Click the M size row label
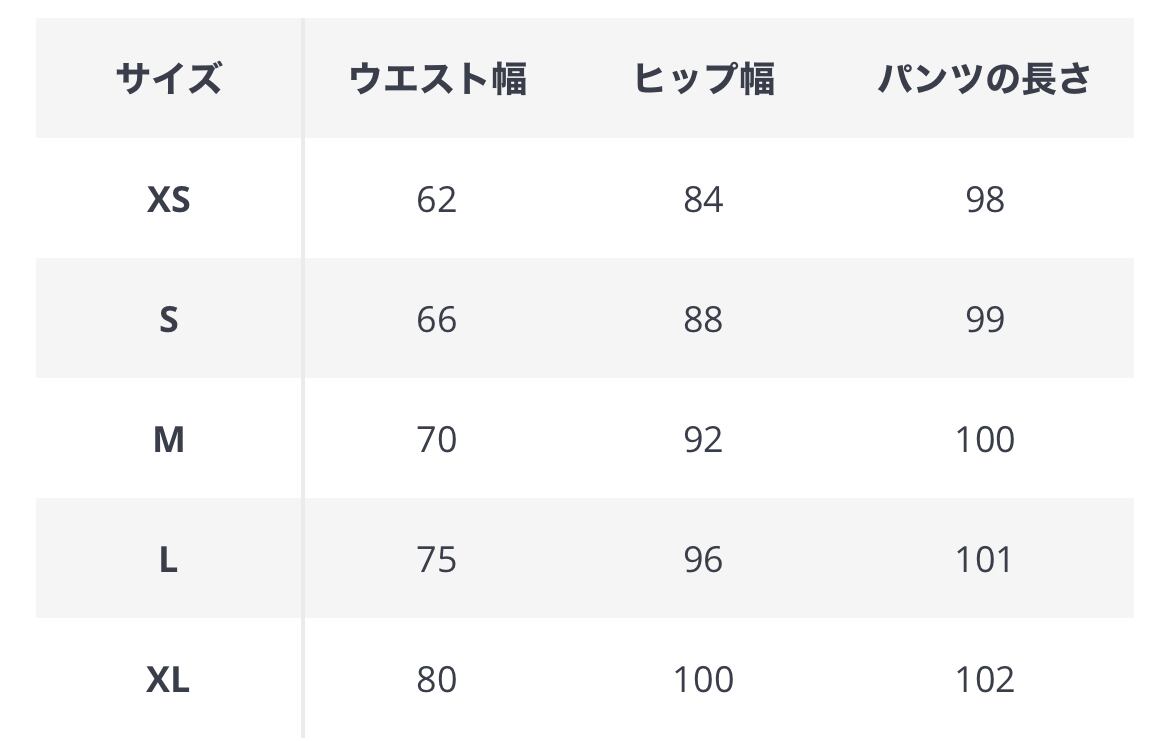 [x=168, y=440]
